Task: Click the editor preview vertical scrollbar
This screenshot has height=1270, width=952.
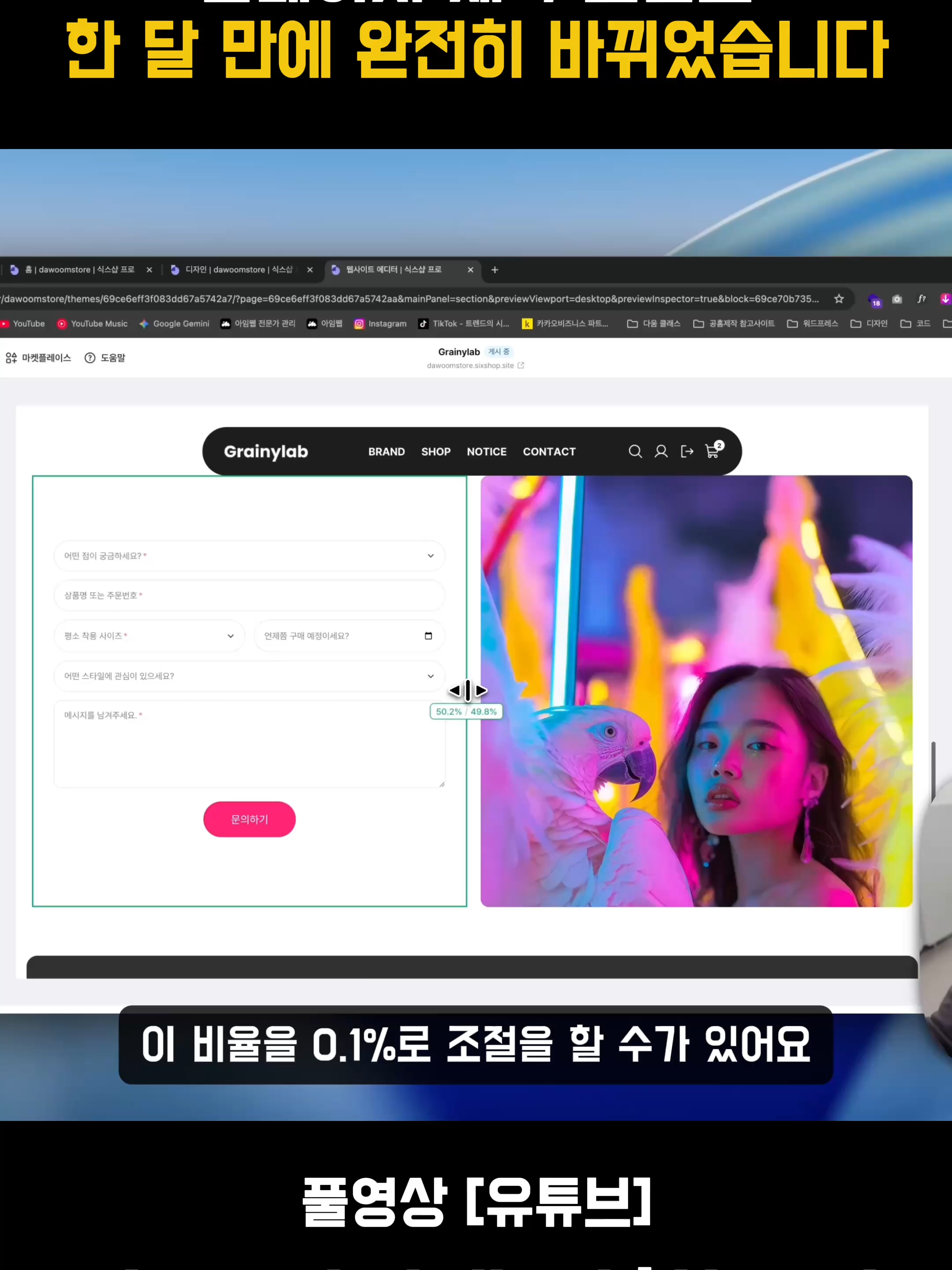Action: [933, 771]
